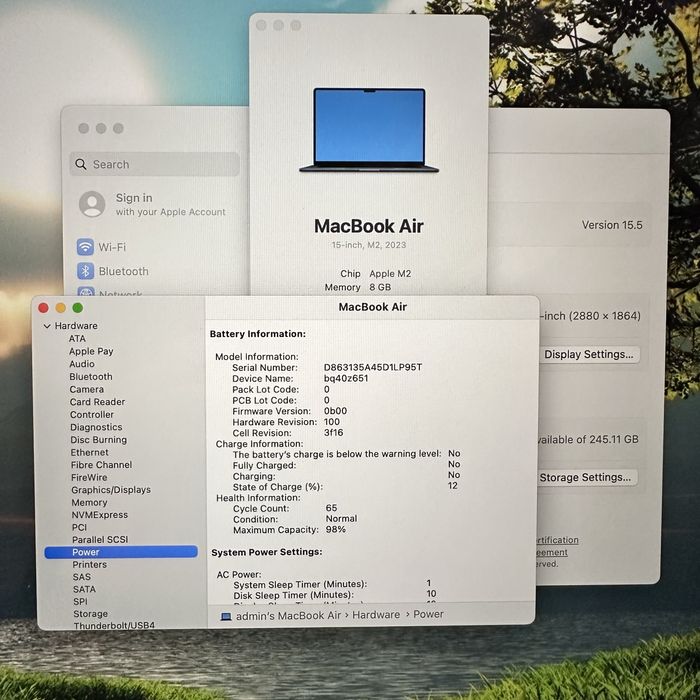
Task: Select Camera in the Hardware list
Action: coord(87,389)
